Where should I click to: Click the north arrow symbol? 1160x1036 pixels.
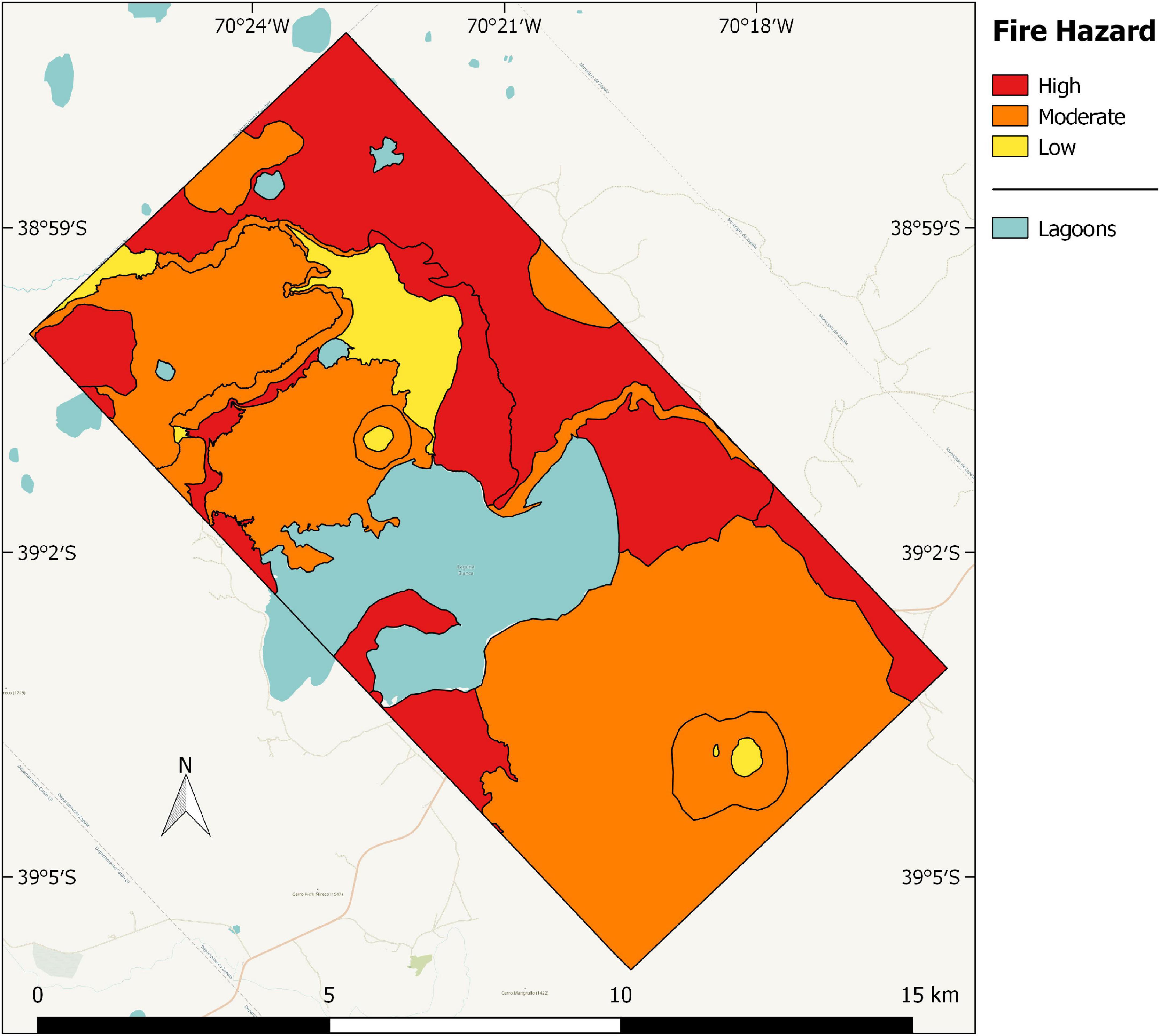(186, 805)
